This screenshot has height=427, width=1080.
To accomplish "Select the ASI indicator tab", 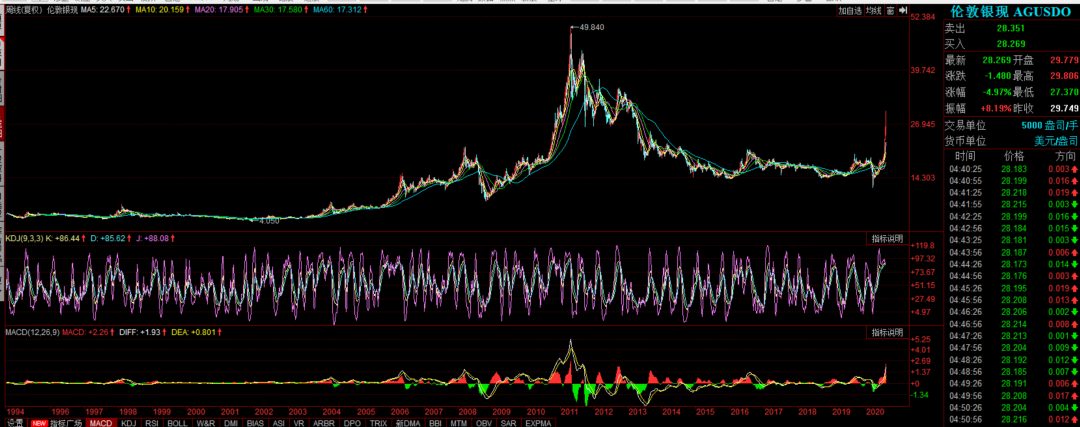I will (279, 422).
